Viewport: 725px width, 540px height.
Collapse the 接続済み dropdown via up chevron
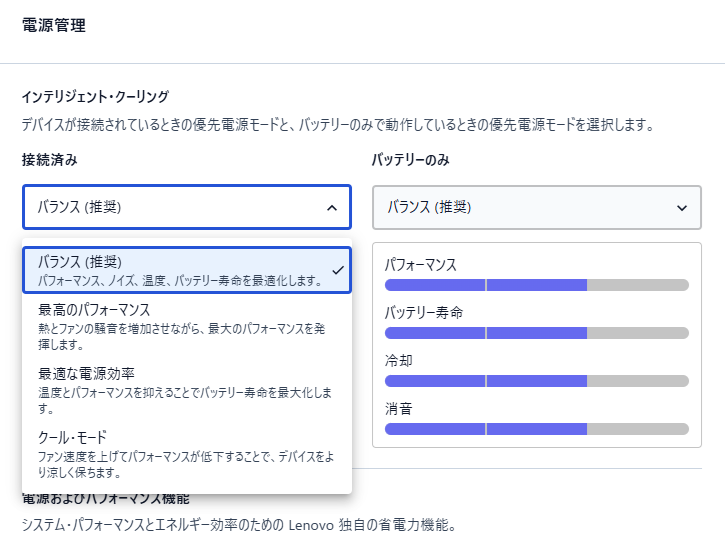coord(332,208)
